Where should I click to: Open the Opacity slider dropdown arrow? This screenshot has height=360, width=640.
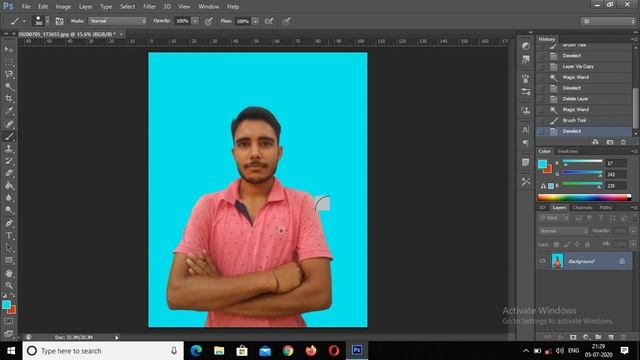(x=195, y=21)
